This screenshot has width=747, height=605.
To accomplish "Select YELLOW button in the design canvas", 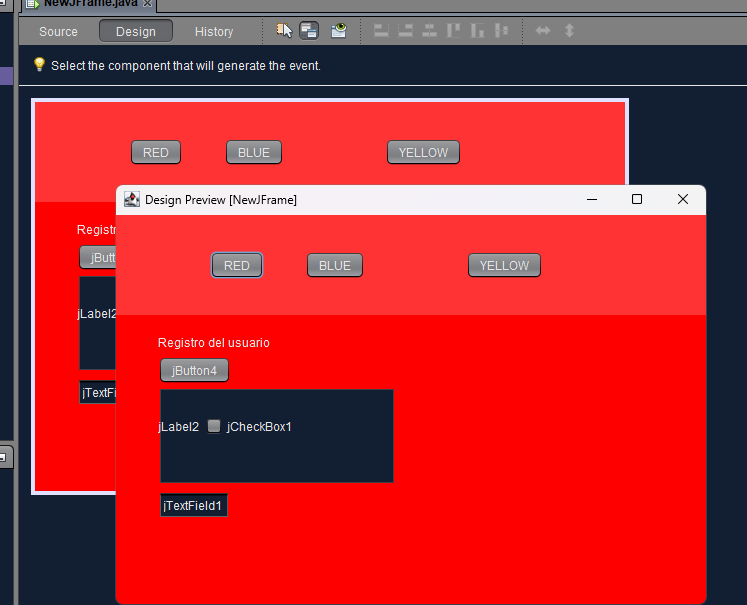I will click(424, 152).
